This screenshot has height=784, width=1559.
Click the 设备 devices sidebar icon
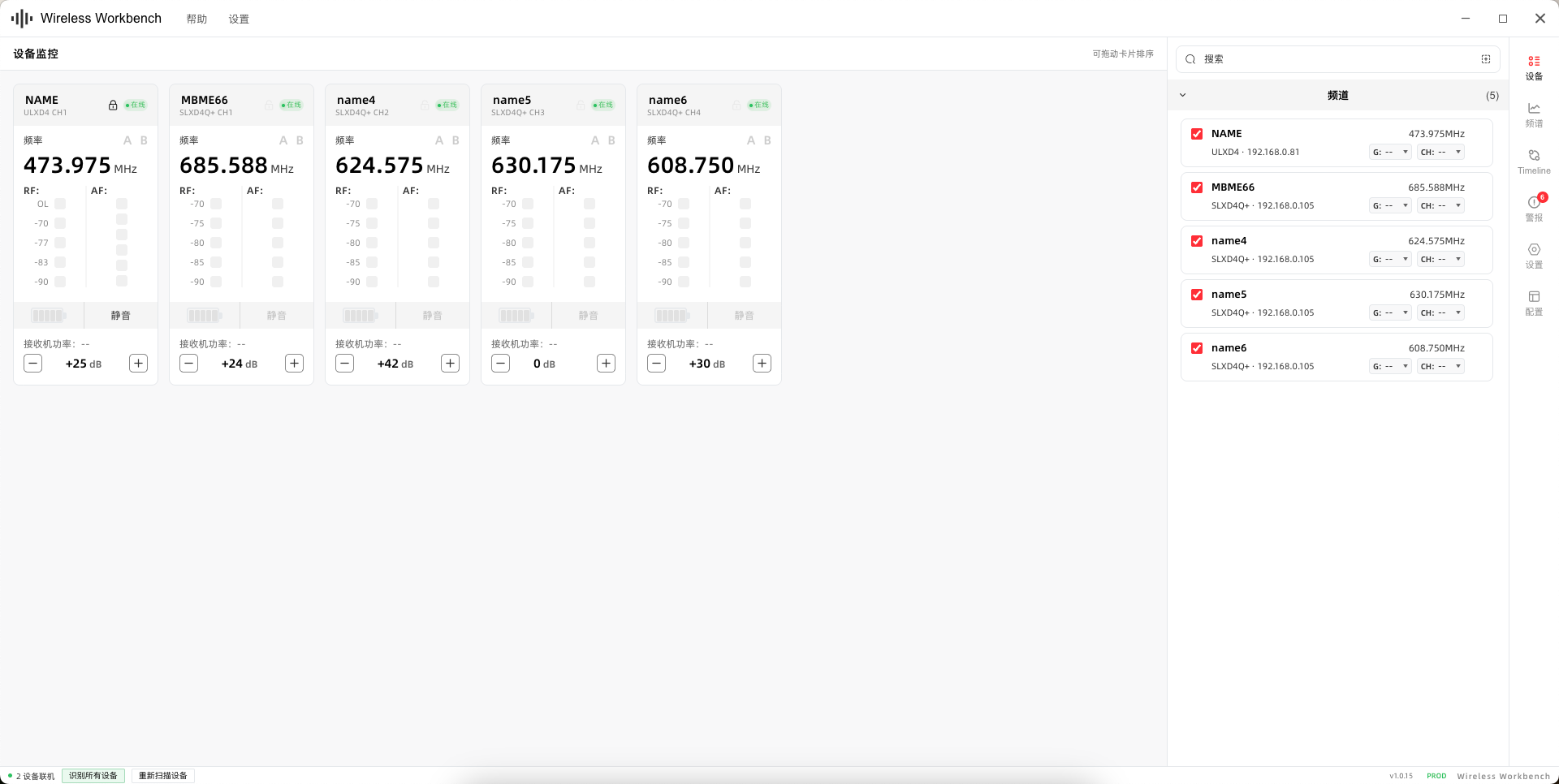(x=1533, y=67)
